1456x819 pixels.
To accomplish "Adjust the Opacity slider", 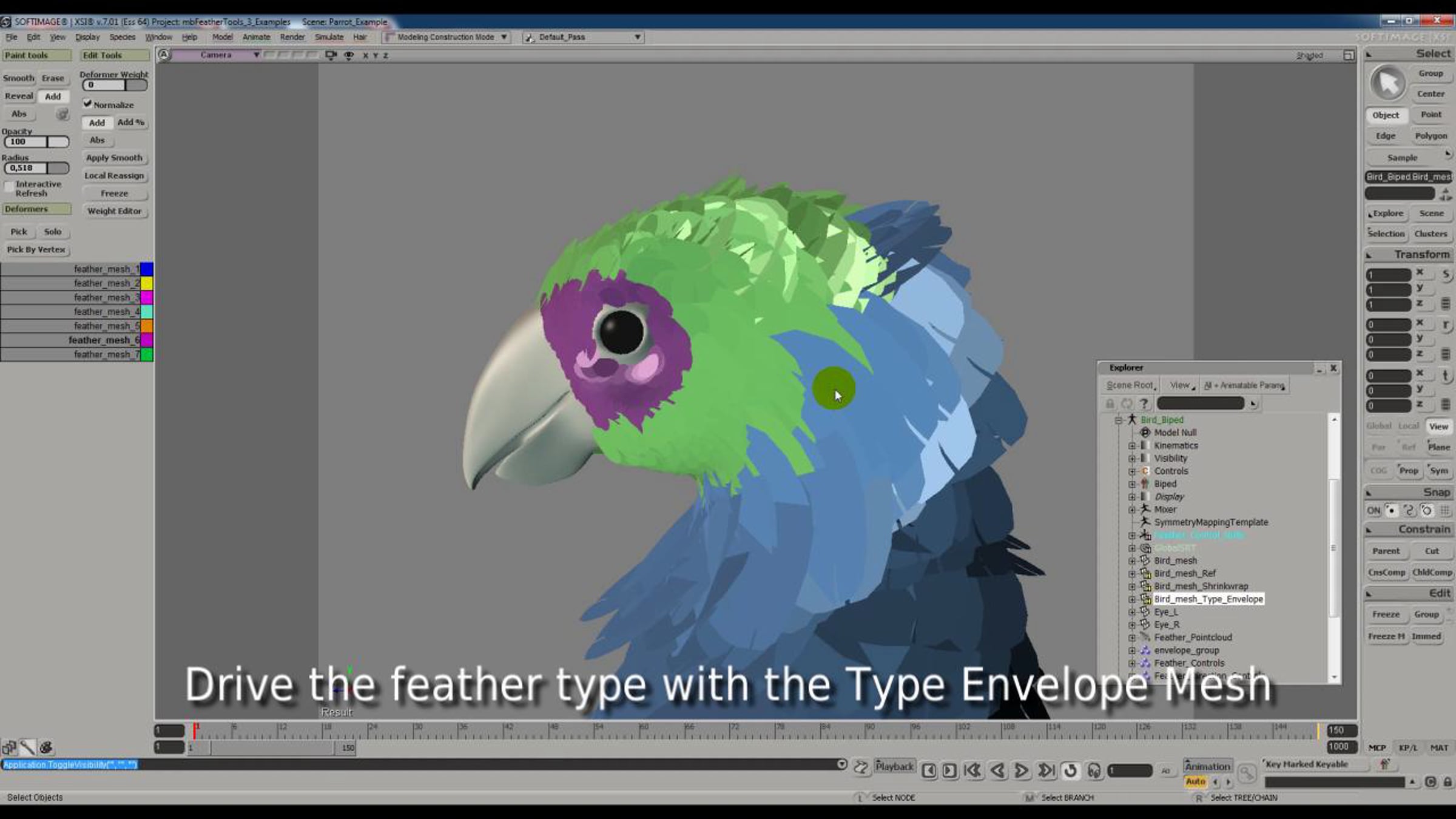I will (x=36, y=142).
